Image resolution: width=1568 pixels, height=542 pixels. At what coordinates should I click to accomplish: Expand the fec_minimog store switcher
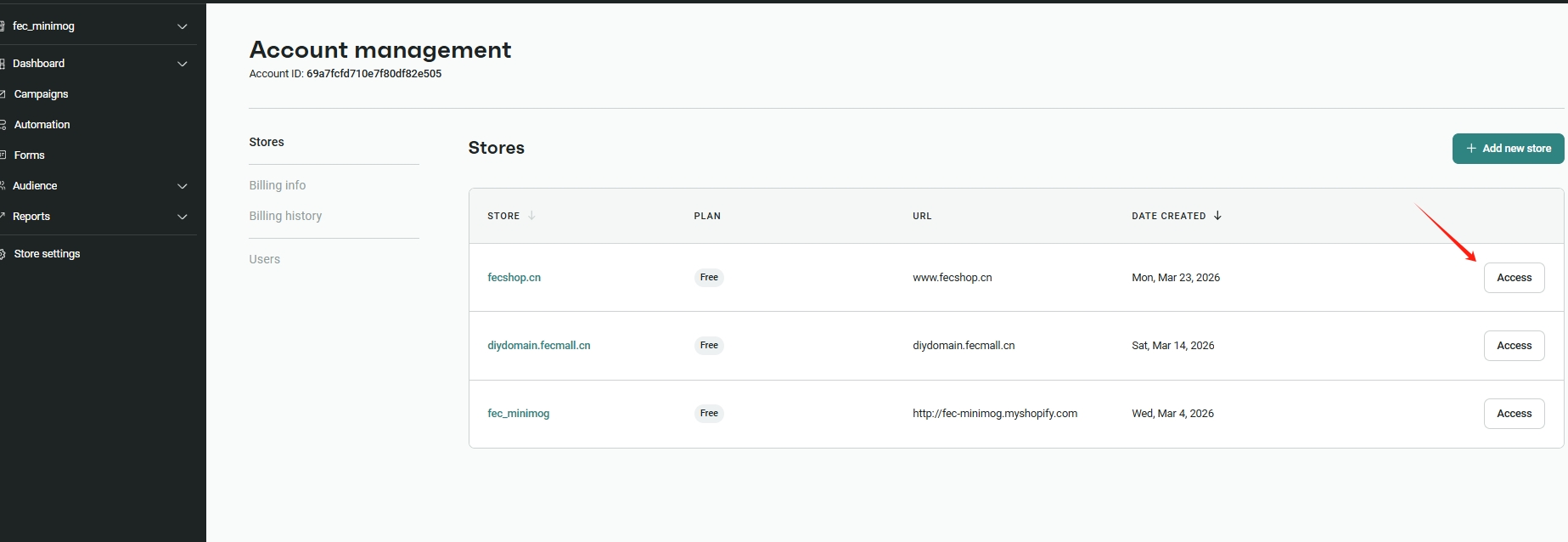182,26
